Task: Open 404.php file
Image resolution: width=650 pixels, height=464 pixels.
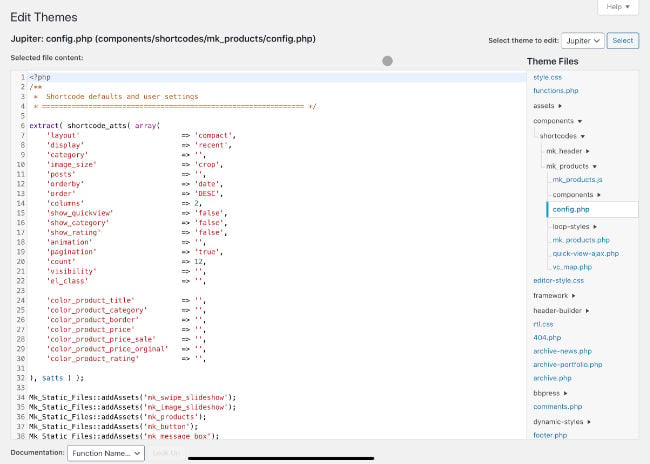Action: pyautogui.click(x=547, y=338)
